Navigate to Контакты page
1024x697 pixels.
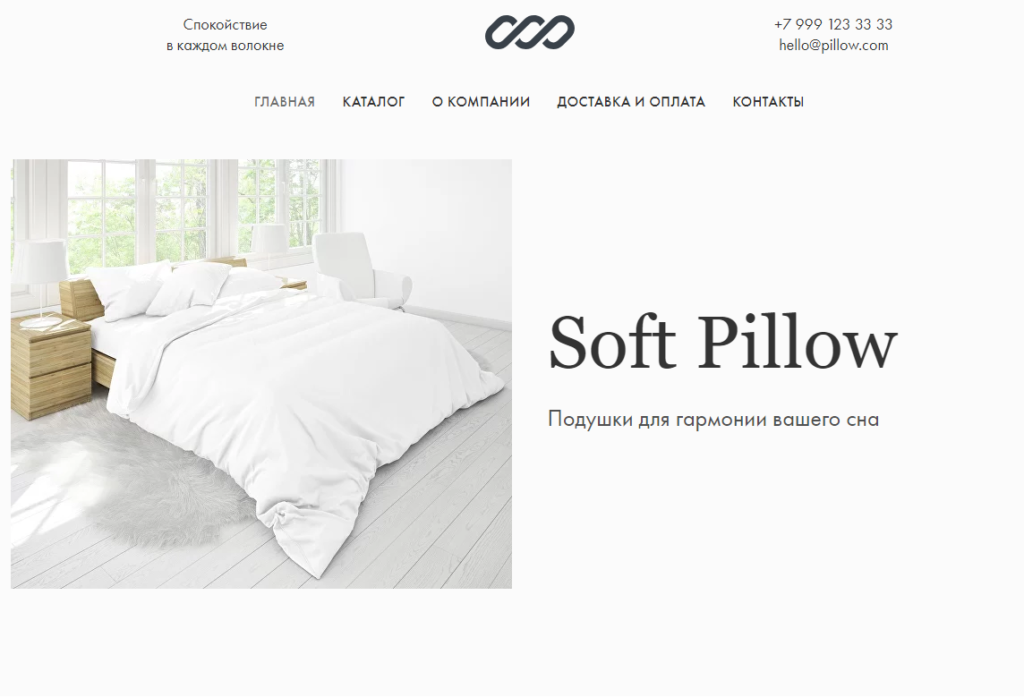tap(768, 102)
